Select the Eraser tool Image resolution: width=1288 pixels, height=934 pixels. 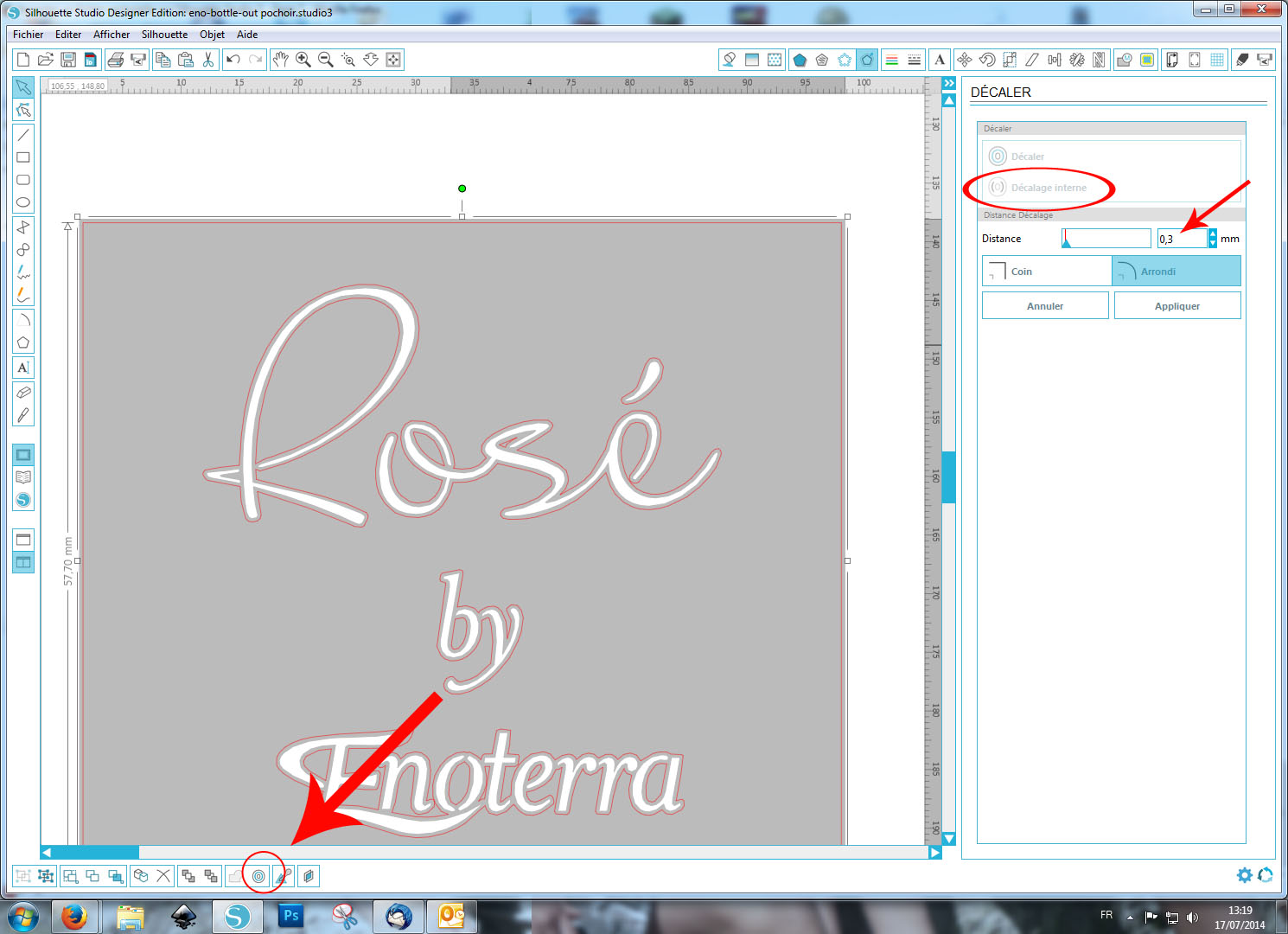23,392
